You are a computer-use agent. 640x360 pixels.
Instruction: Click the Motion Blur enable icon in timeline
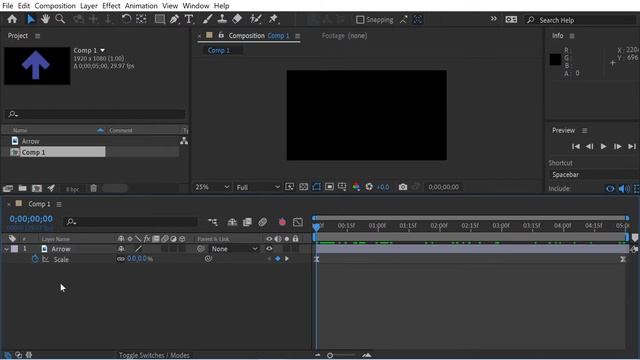click(262, 222)
